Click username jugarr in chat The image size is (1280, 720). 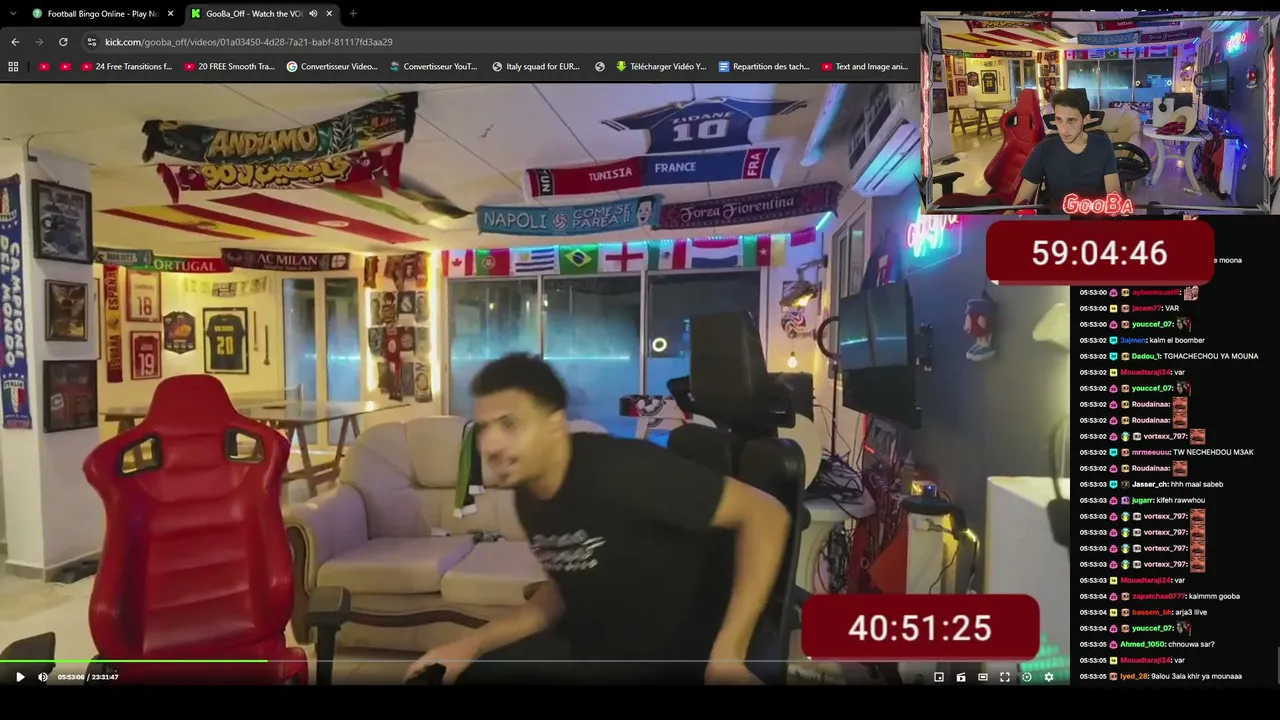[x=1144, y=500]
